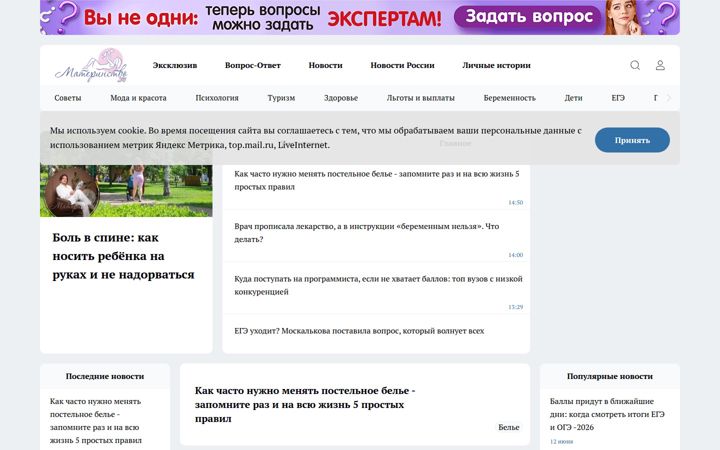Open the site search icon
The width and height of the screenshot is (720, 450).
(635, 65)
